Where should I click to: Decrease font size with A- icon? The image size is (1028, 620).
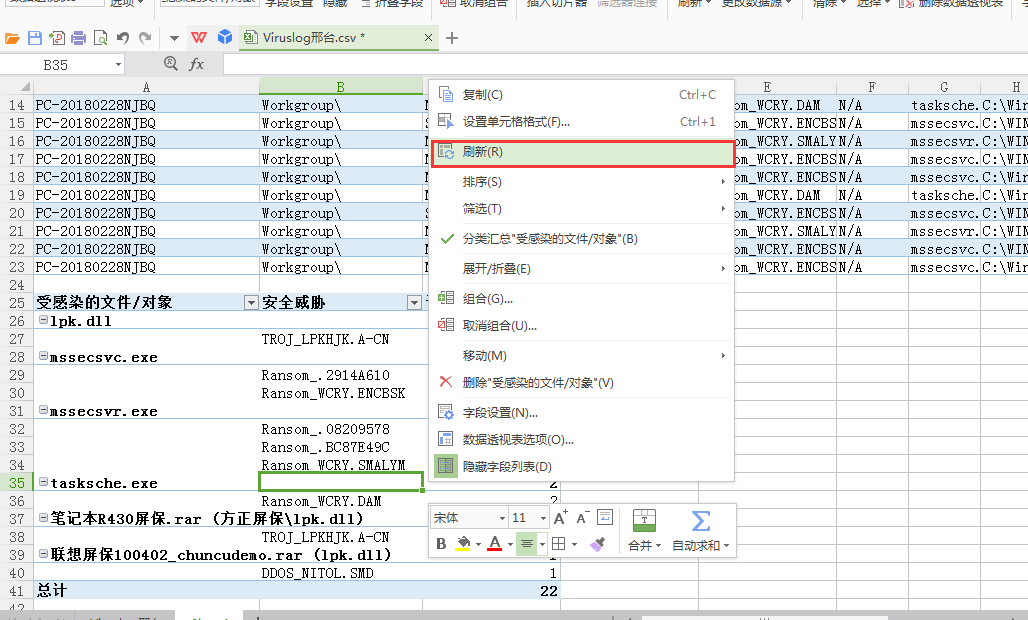pyautogui.click(x=583, y=518)
